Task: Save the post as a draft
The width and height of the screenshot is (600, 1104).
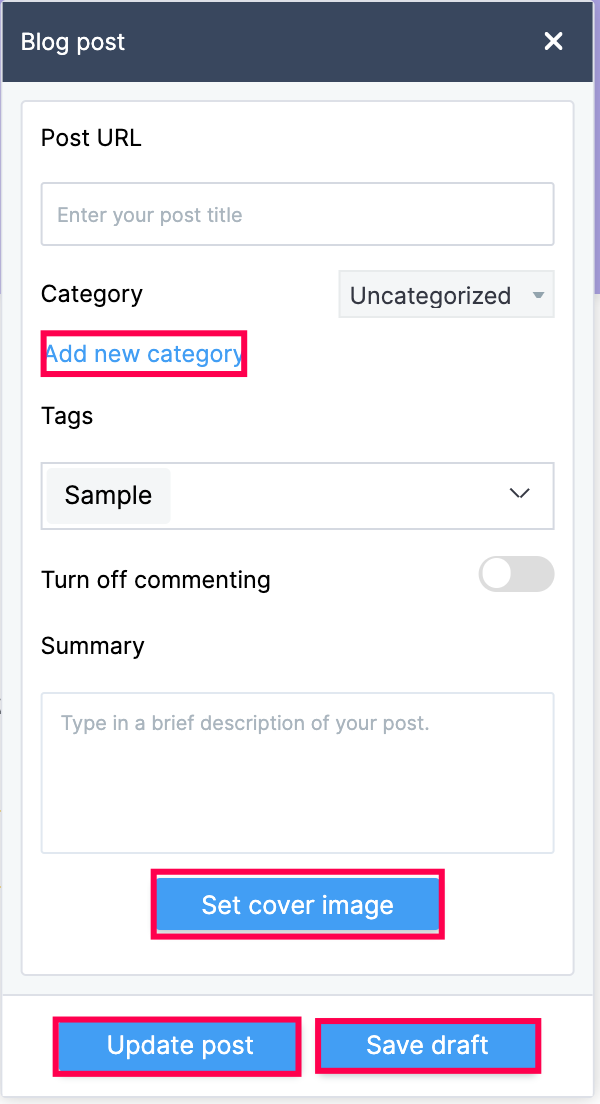Action: pos(427,1046)
